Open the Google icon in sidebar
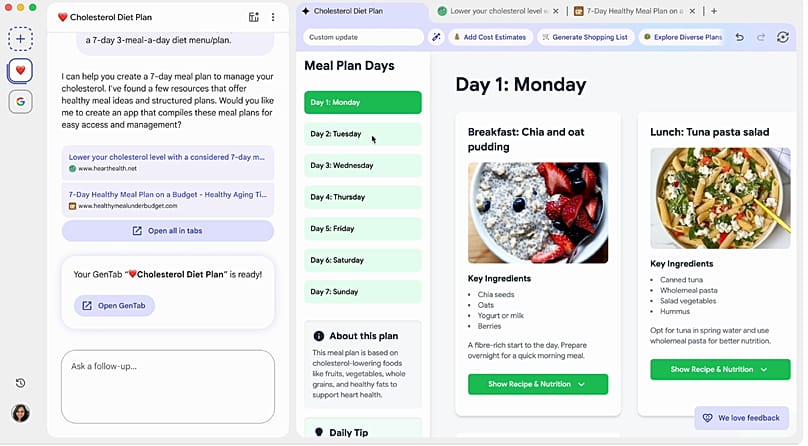The width and height of the screenshot is (808, 446). pos(21,101)
